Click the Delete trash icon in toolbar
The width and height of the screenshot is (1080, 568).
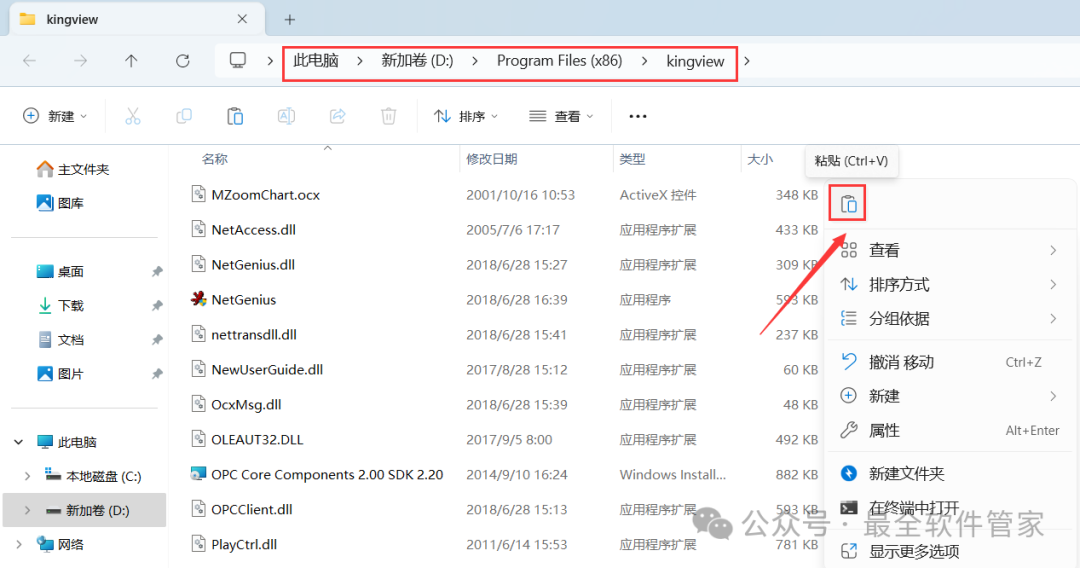coord(388,116)
